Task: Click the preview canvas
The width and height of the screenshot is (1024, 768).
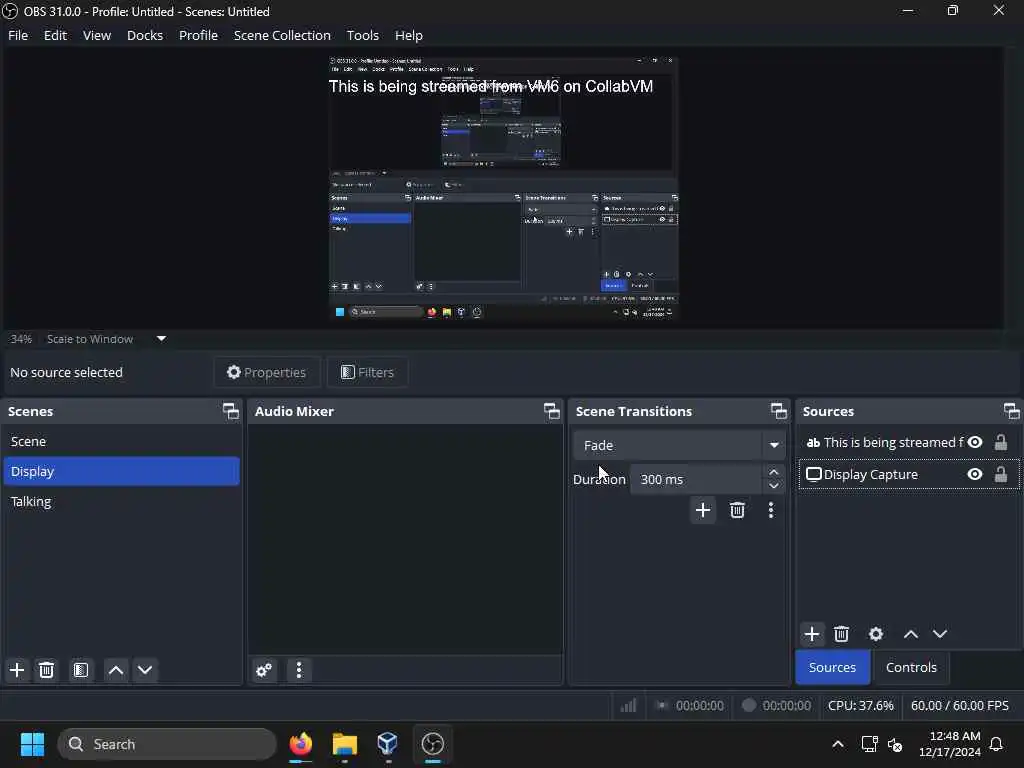Action: 504,188
